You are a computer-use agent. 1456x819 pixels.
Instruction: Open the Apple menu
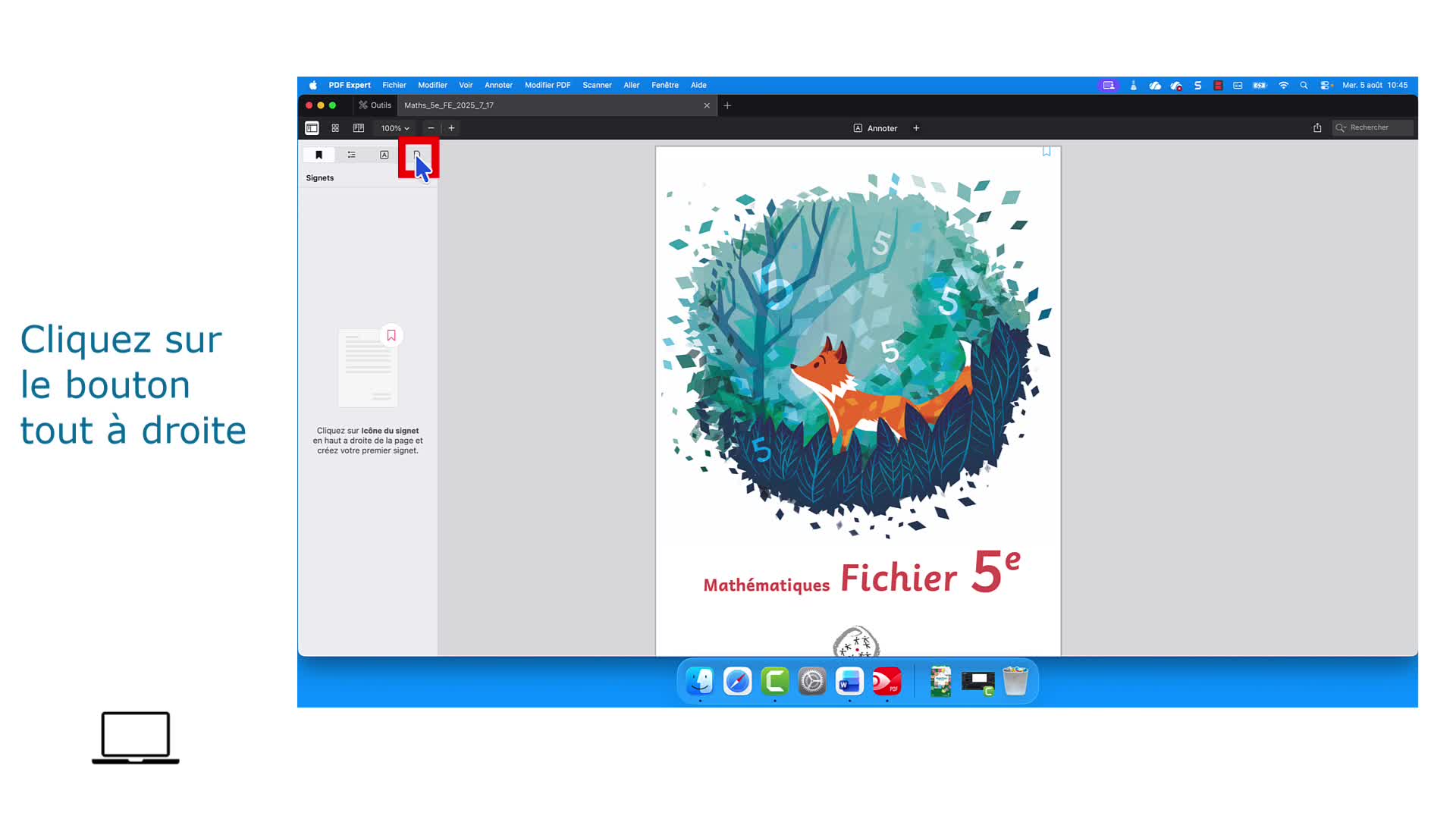pyautogui.click(x=313, y=85)
